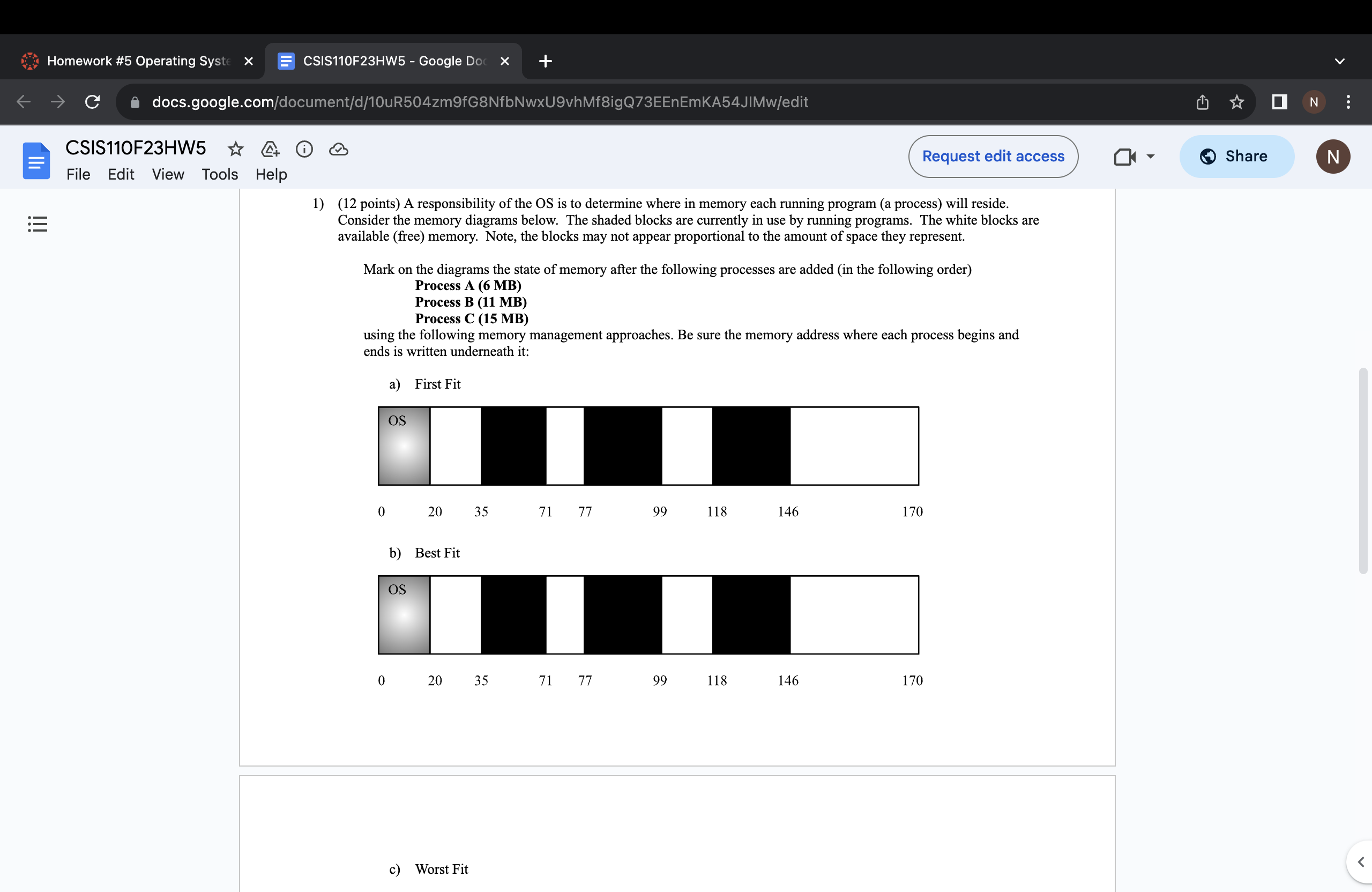Show the document outline sidebar

click(x=38, y=224)
